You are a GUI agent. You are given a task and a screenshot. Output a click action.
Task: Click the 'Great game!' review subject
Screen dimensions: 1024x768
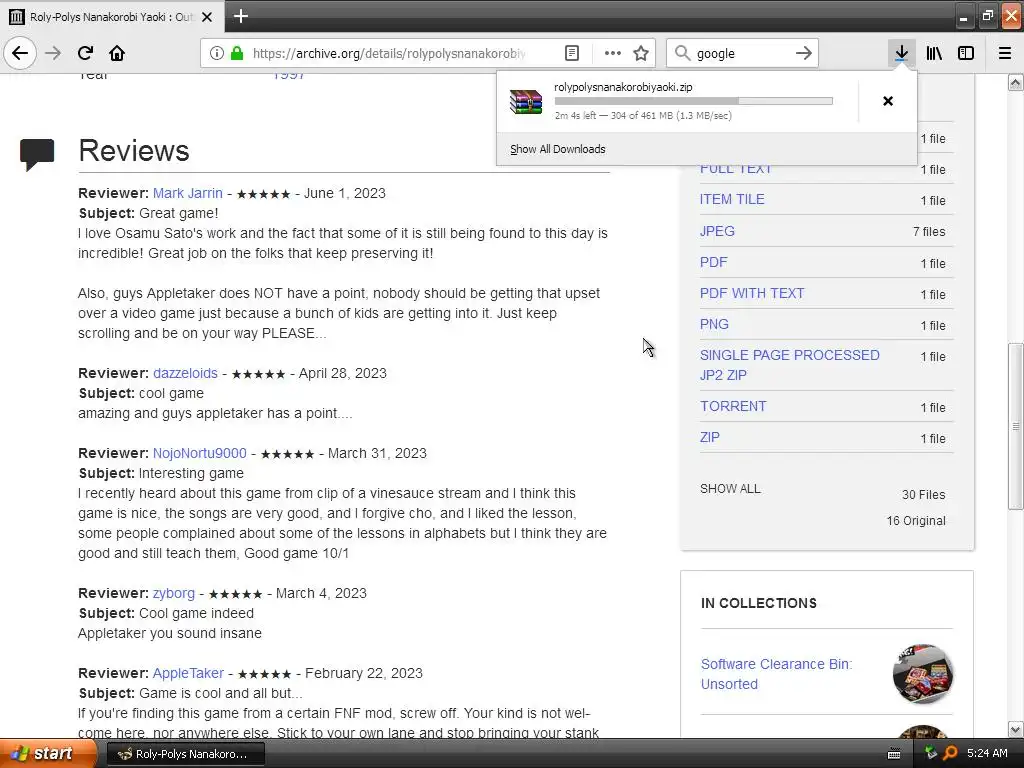pos(178,213)
